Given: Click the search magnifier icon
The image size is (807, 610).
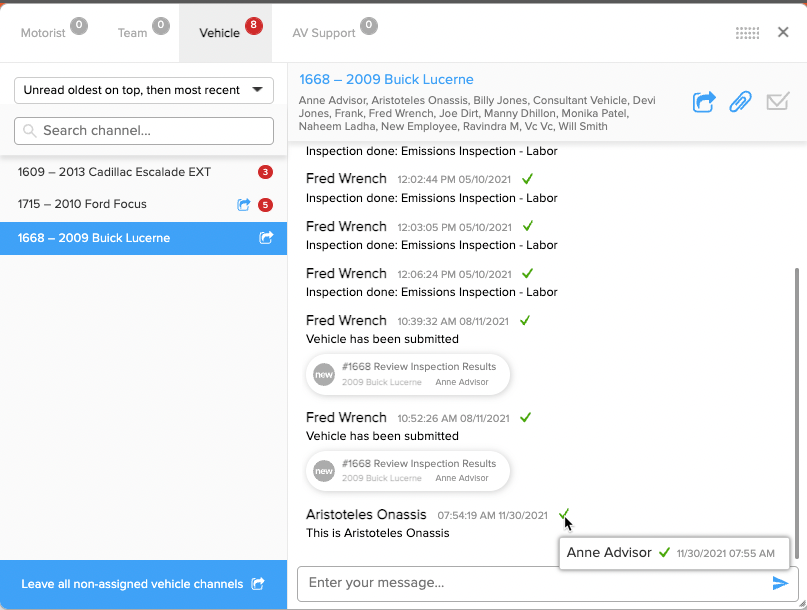Looking at the screenshot, I should [x=30, y=131].
